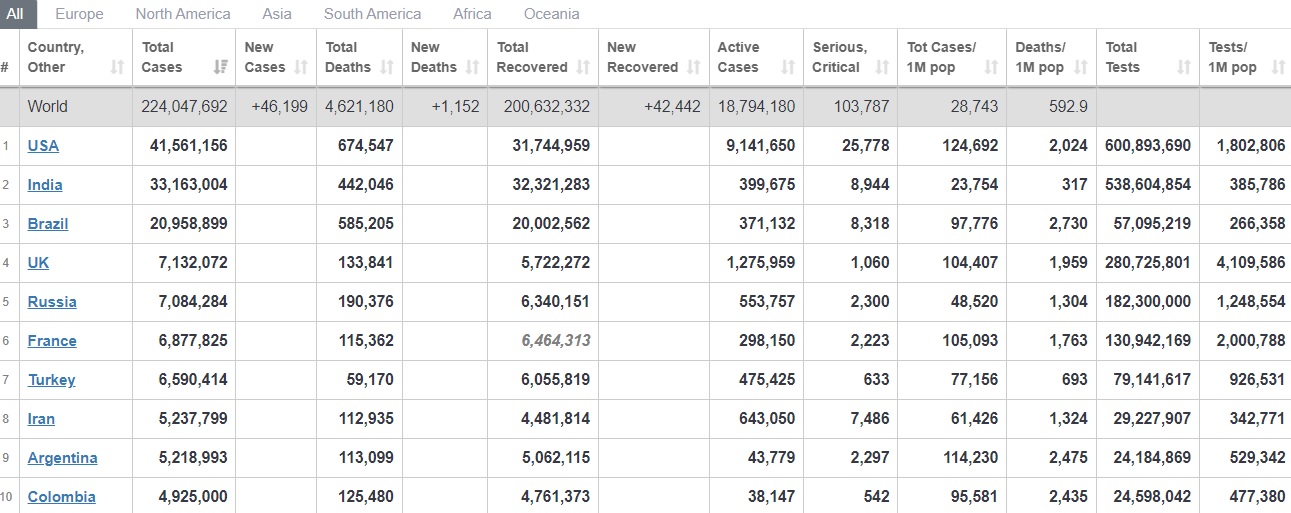
Task: Go to the Argentina country link
Action: [62, 457]
